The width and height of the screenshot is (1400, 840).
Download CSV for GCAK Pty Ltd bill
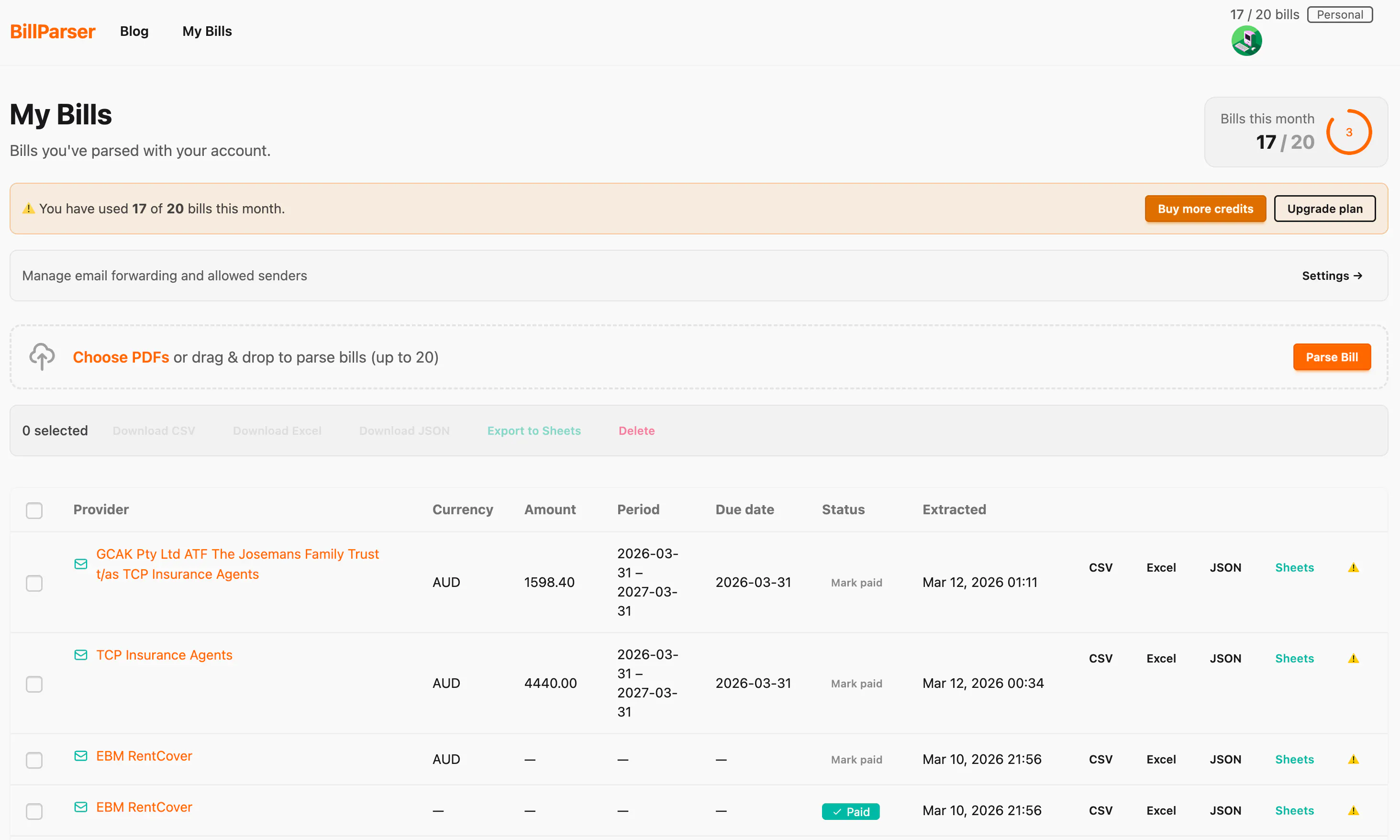pyautogui.click(x=1100, y=567)
